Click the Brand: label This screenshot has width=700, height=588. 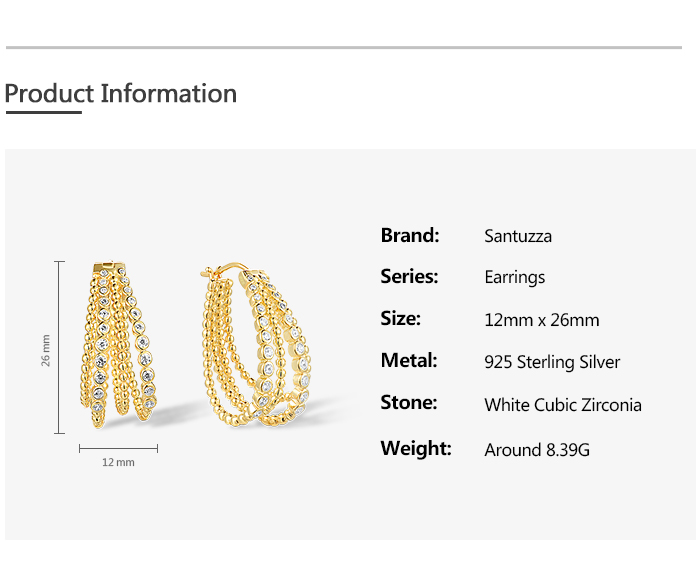410,236
